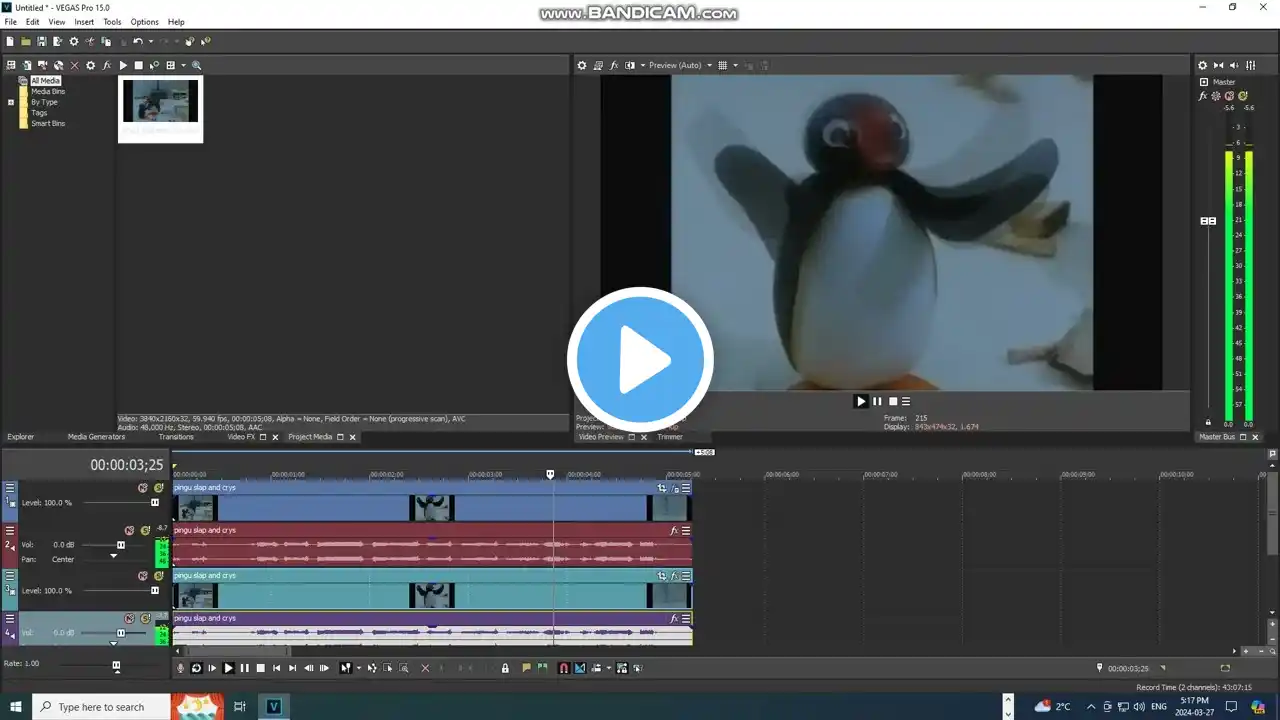1280x720 pixels.
Task: Open Master bus FX icon
Action: pos(1203,96)
